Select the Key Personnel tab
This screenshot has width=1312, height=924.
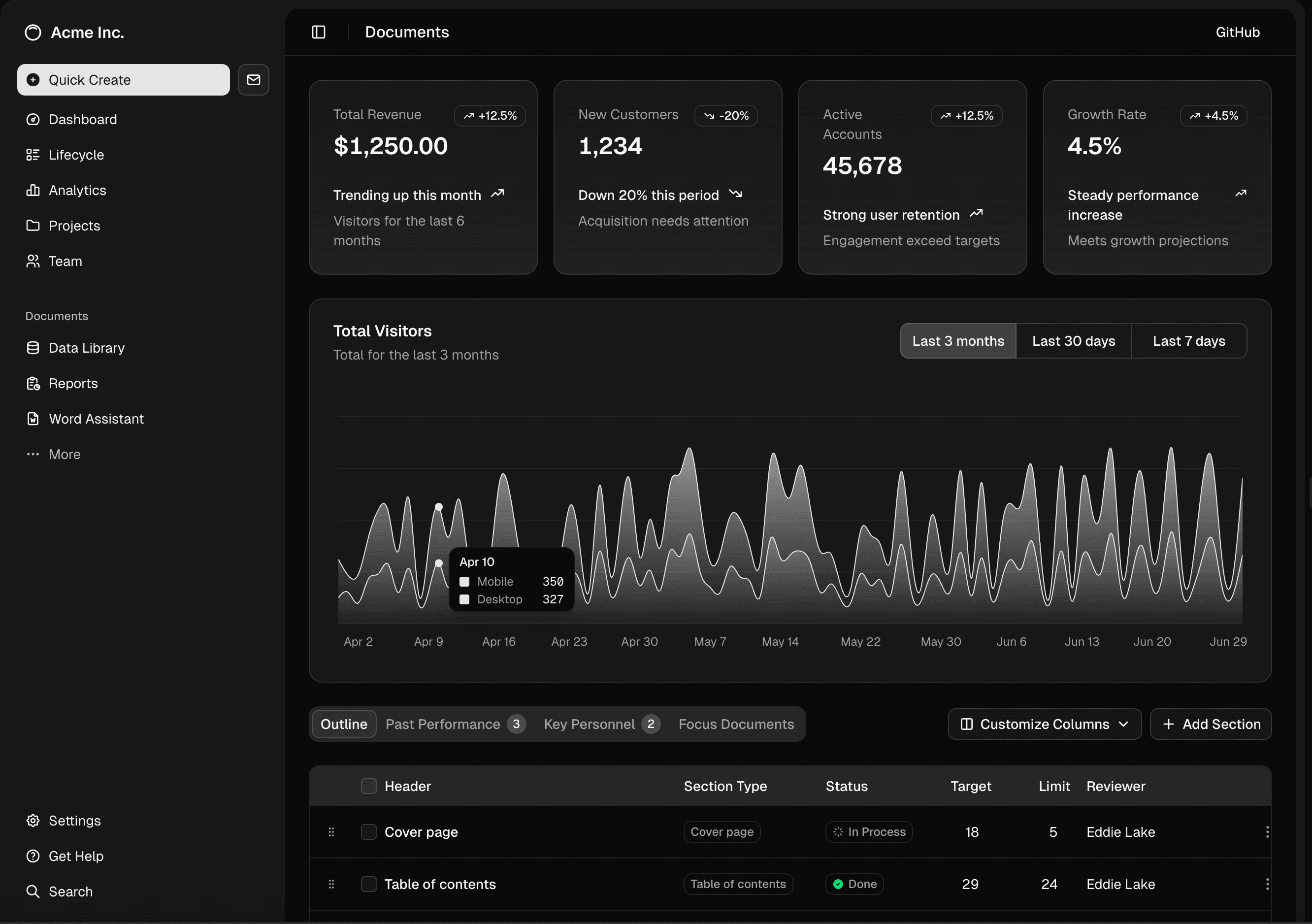(590, 724)
